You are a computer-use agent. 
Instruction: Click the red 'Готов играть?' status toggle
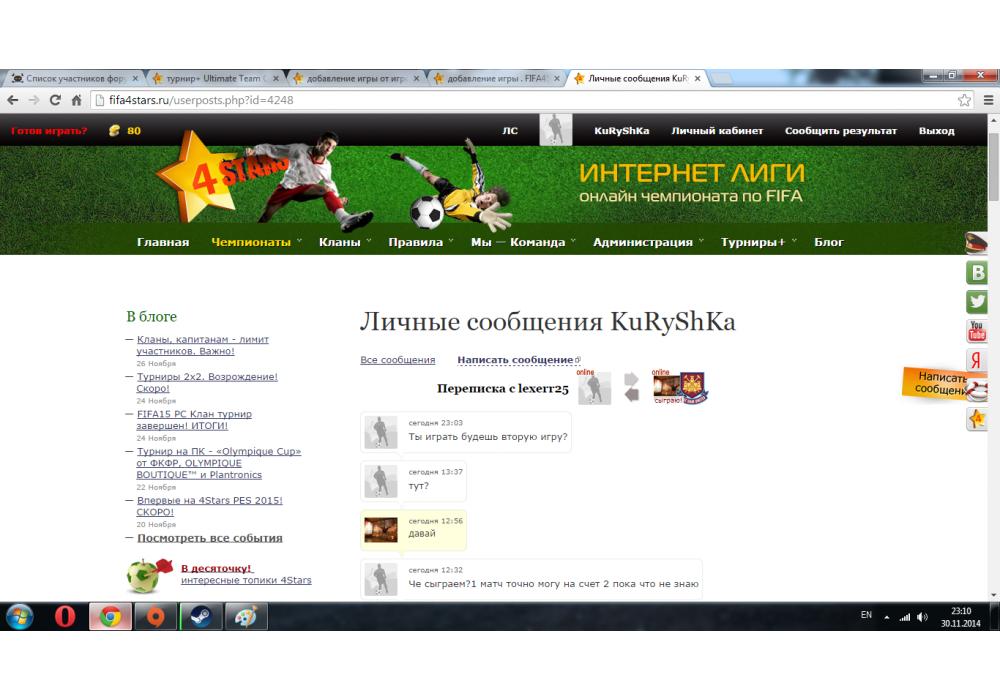click(49, 131)
